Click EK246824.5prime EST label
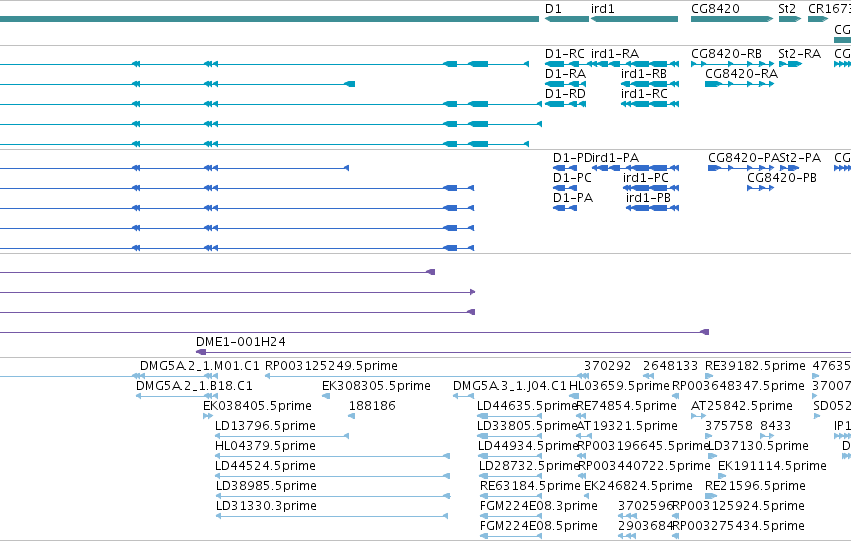 [x=638, y=486]
